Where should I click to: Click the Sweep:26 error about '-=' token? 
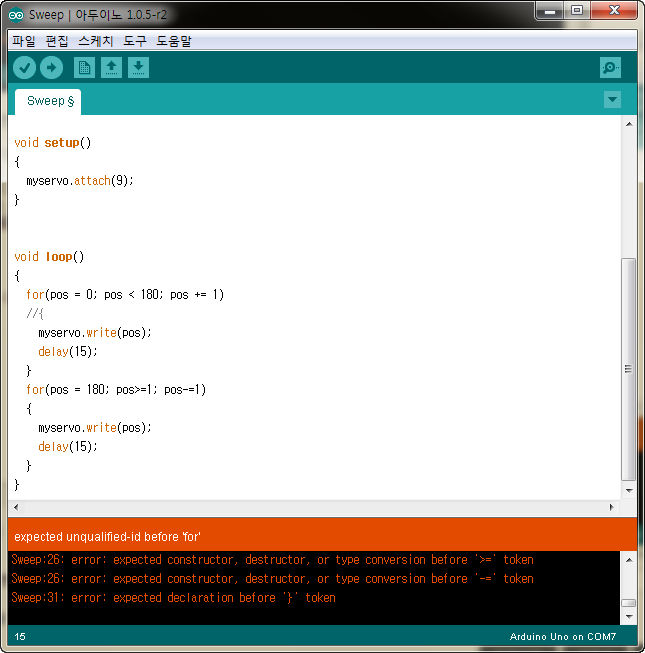272,579
